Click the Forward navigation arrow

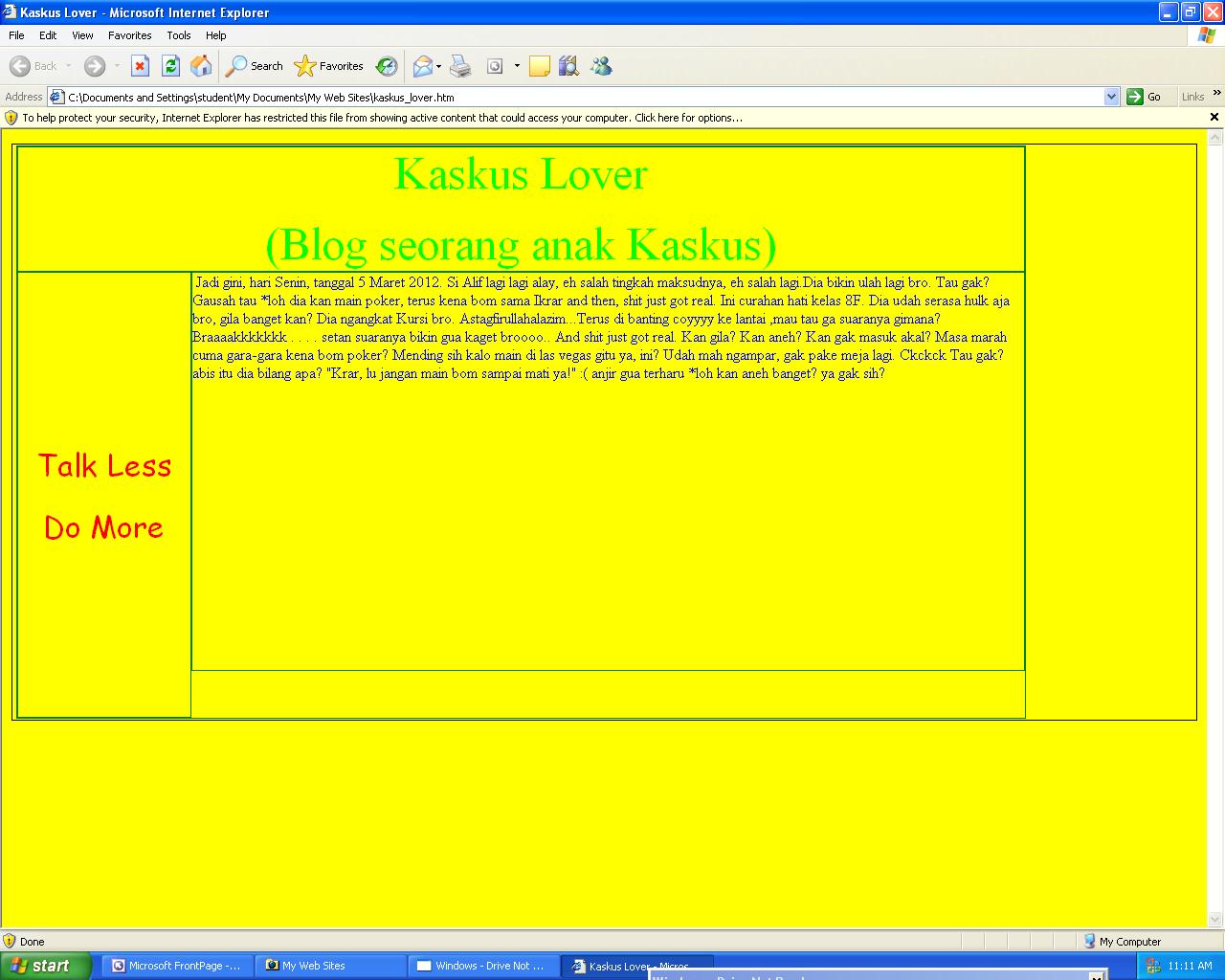[x=94, y=66]
